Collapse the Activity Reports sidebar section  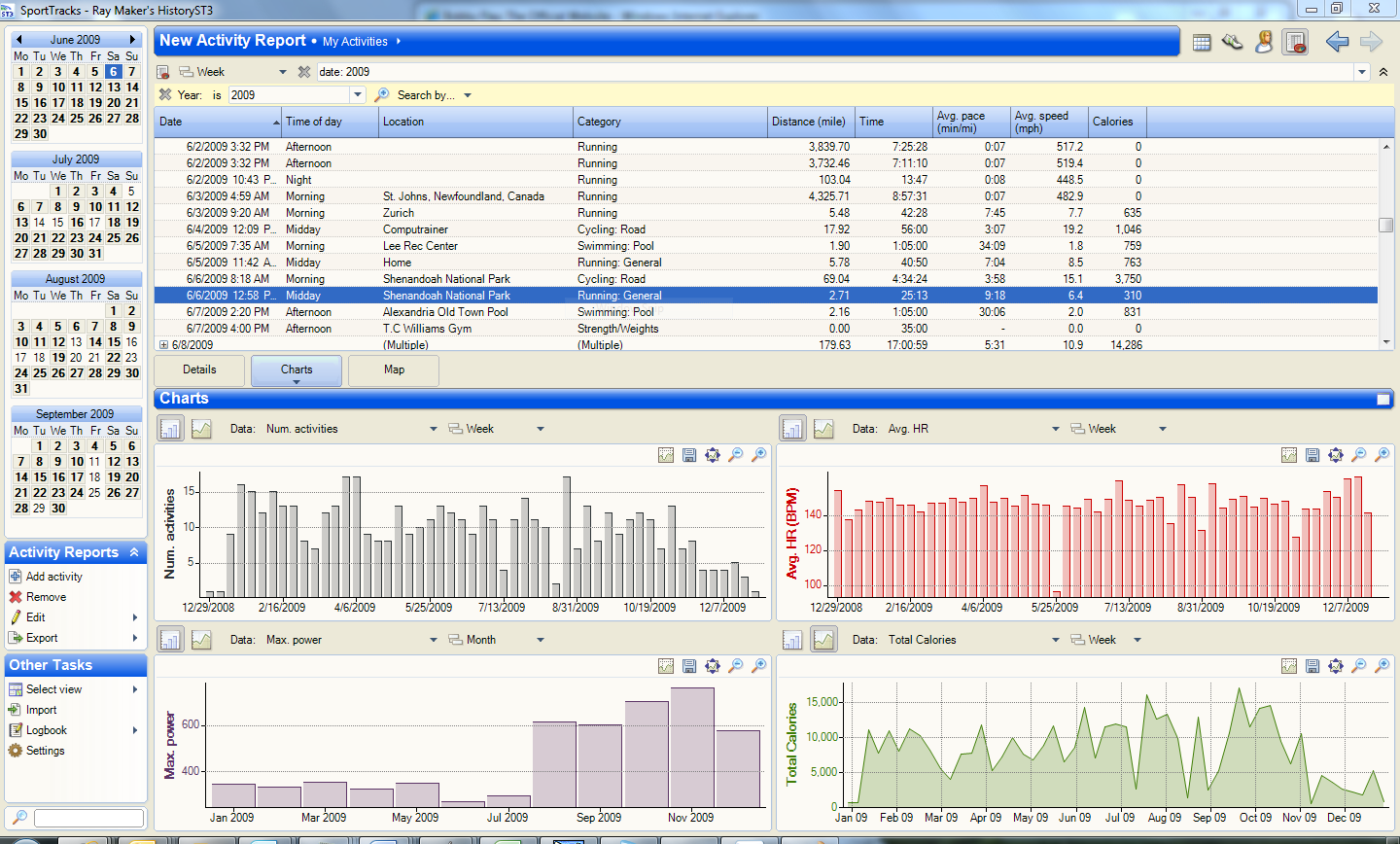coord(134,552)
